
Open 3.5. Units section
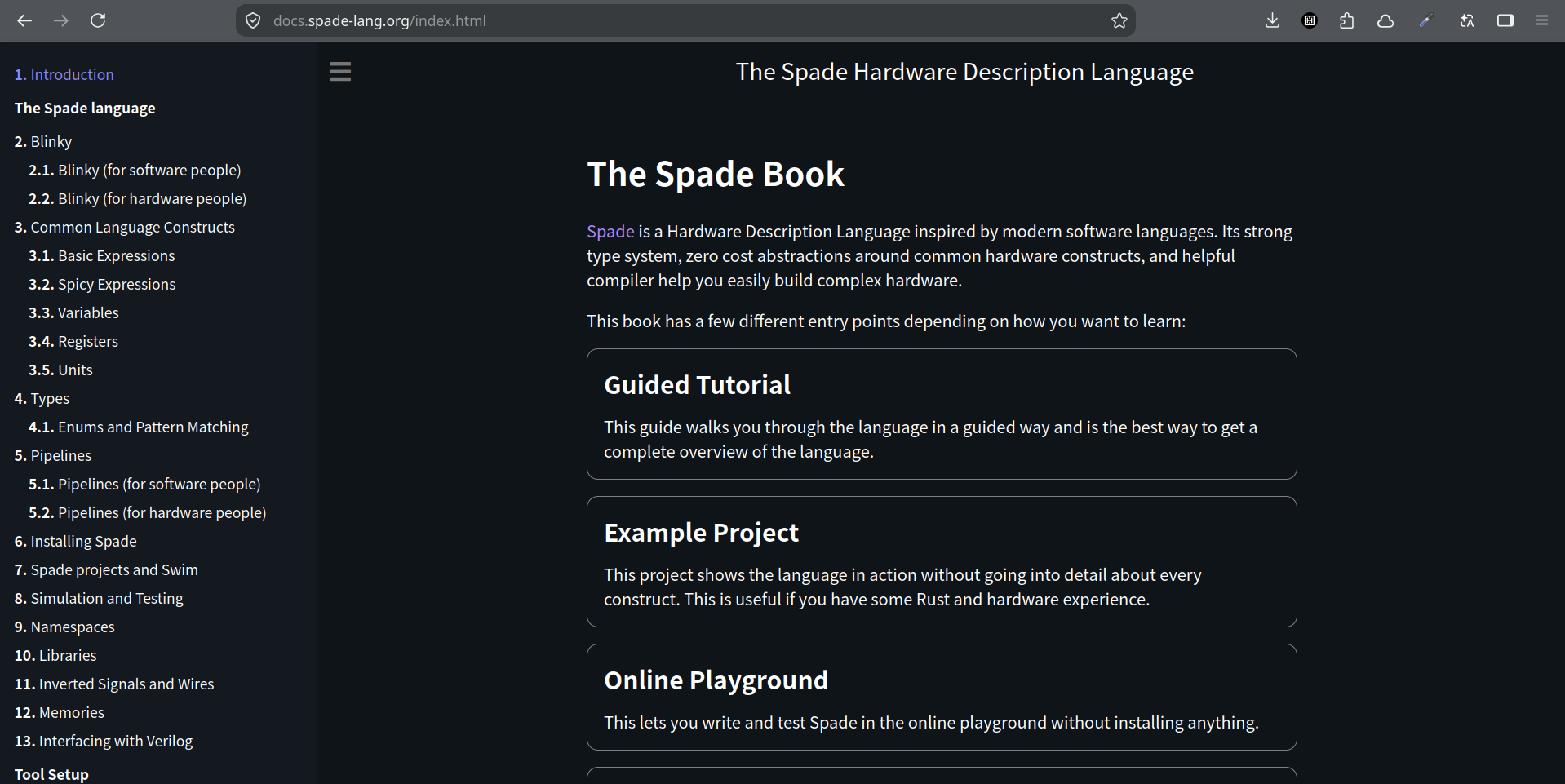pyautogui.click(x=60, y=370)
